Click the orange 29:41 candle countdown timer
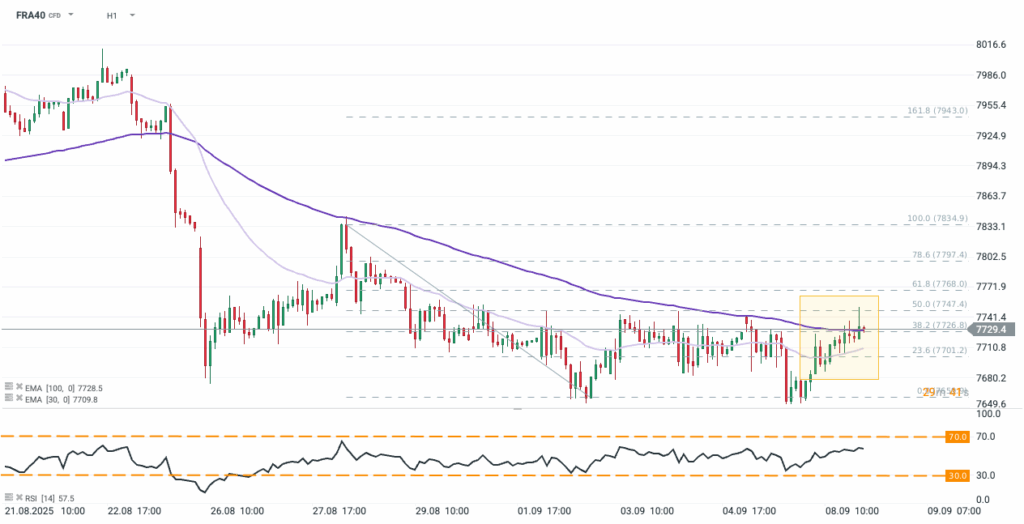 pyautogui.click(x=941, y=392)
